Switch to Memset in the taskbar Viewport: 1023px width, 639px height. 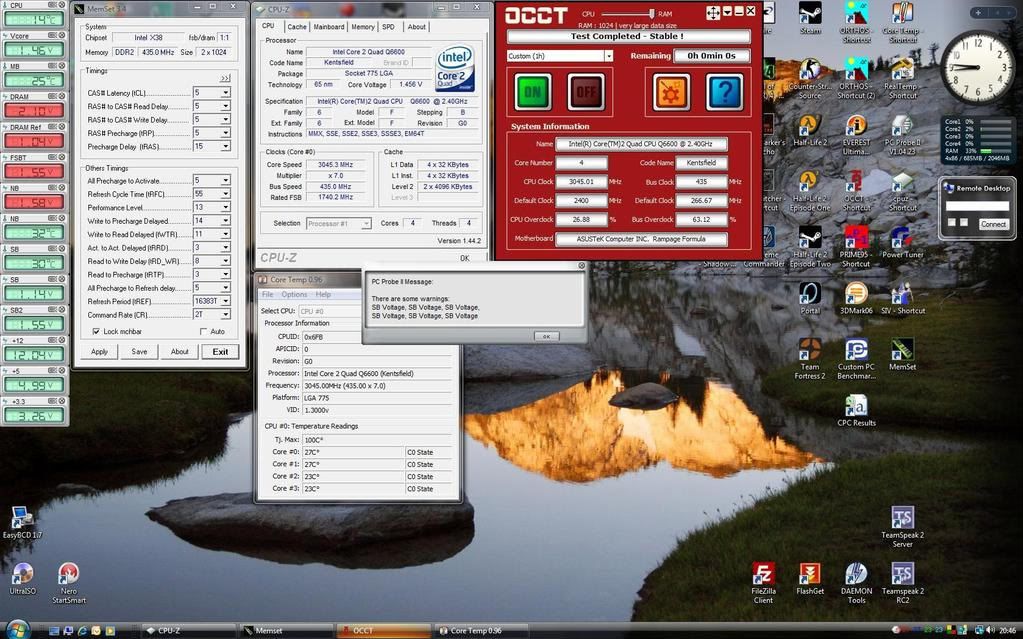click(285, 631)
